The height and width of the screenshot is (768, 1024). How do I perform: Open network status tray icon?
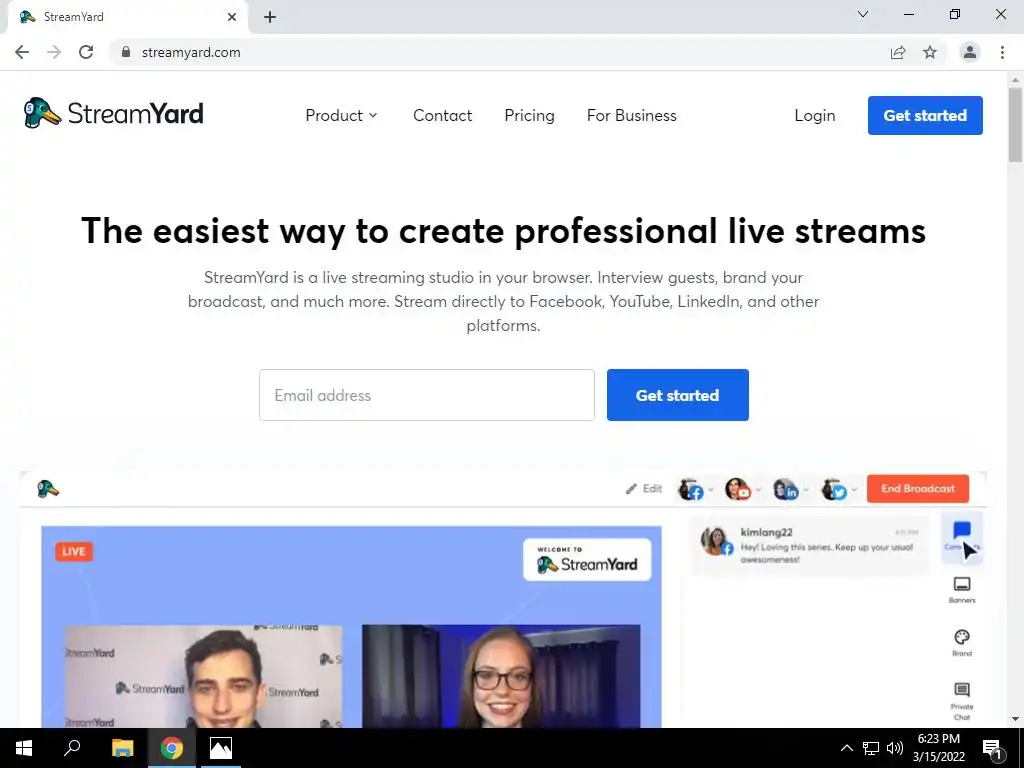pos(871,748)
